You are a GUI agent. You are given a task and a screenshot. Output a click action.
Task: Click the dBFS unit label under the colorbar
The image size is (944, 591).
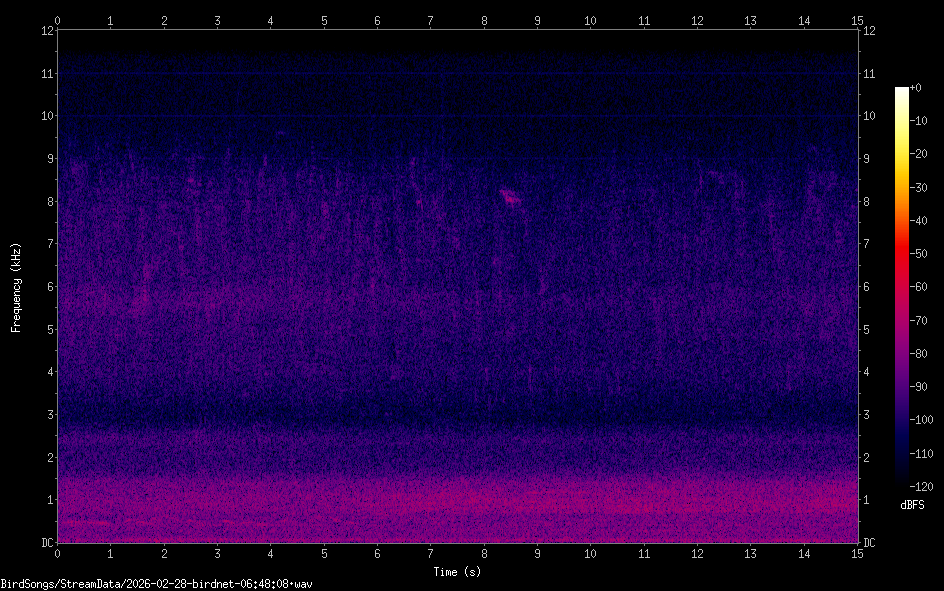[913, 505]
